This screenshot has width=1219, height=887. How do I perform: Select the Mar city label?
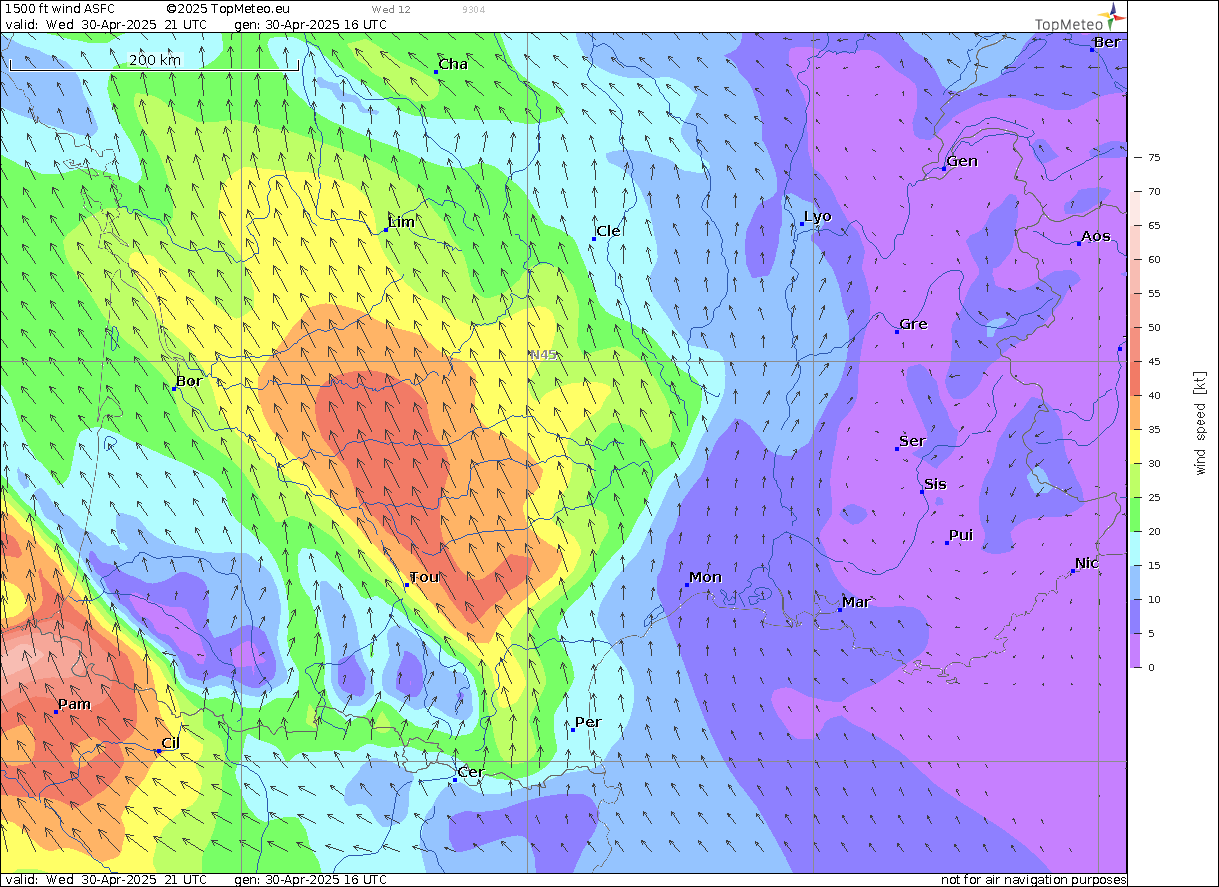[x=856, y=602]
